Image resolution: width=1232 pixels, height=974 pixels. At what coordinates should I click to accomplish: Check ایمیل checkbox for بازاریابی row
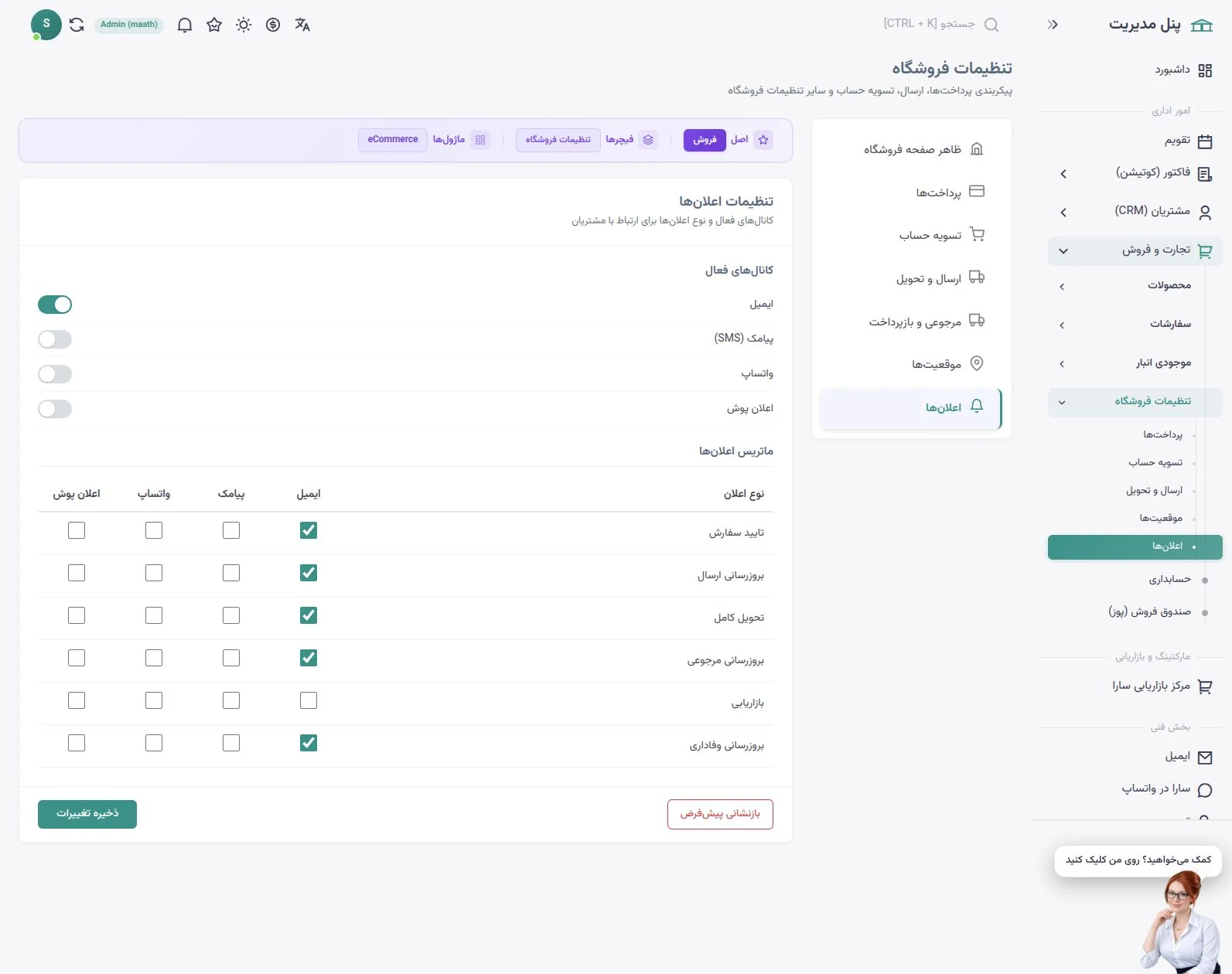[x=309, y=700]
